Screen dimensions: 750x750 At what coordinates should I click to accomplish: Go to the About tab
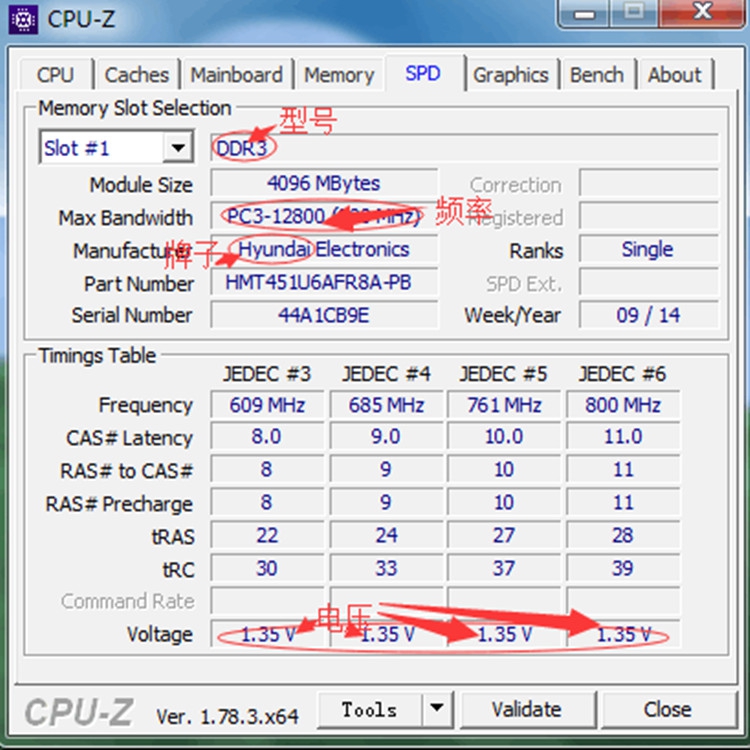point(675,75)
